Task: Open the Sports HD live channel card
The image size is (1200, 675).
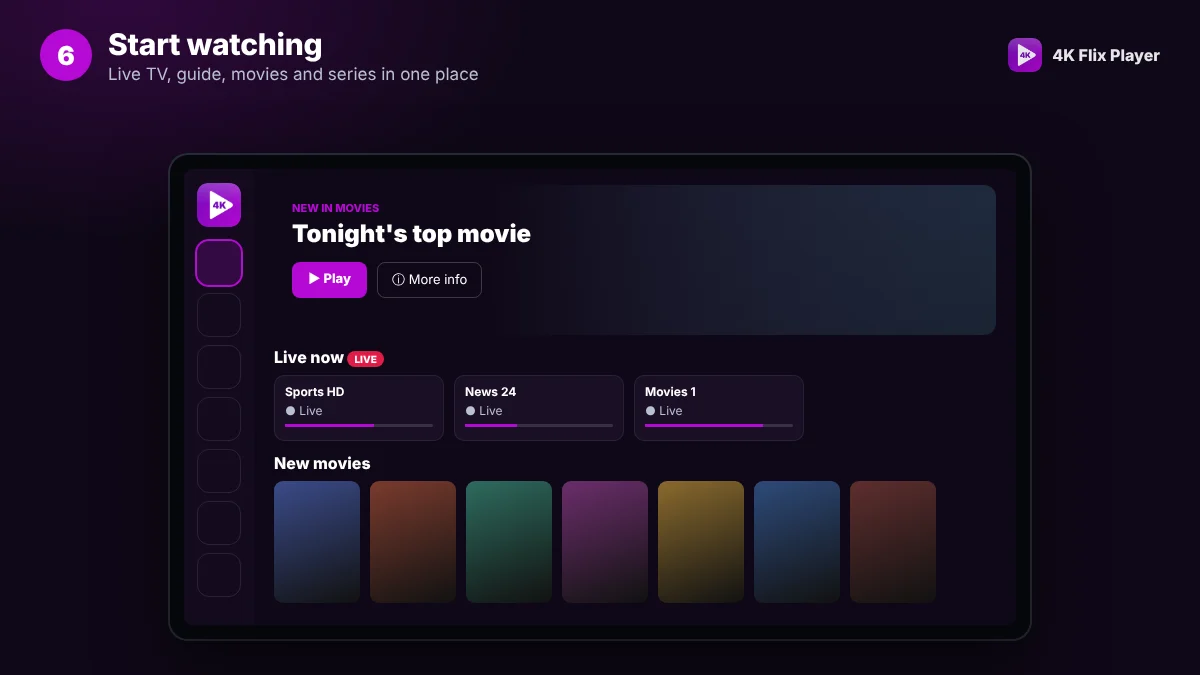Action: [x=359, y=408]
